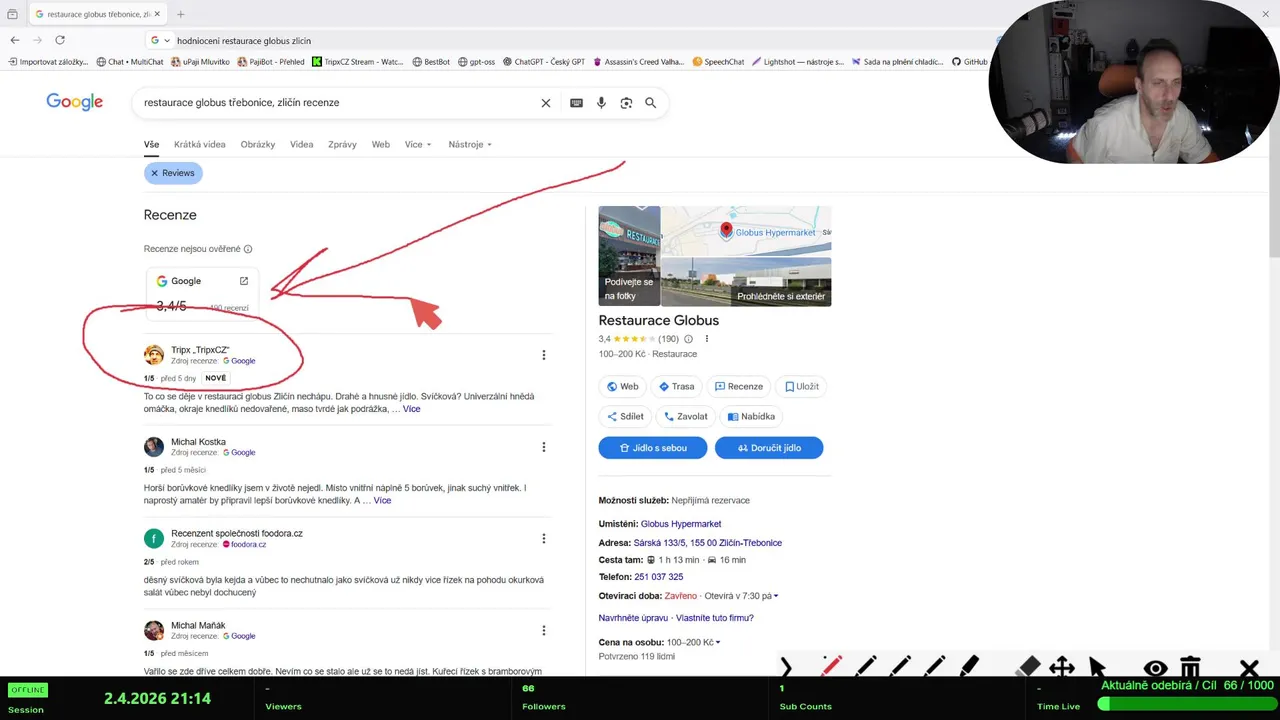Switch to Krátká videa tab
Image resolution: width=1280 pixels, height=720 pixels.
(x=199, y=145)
